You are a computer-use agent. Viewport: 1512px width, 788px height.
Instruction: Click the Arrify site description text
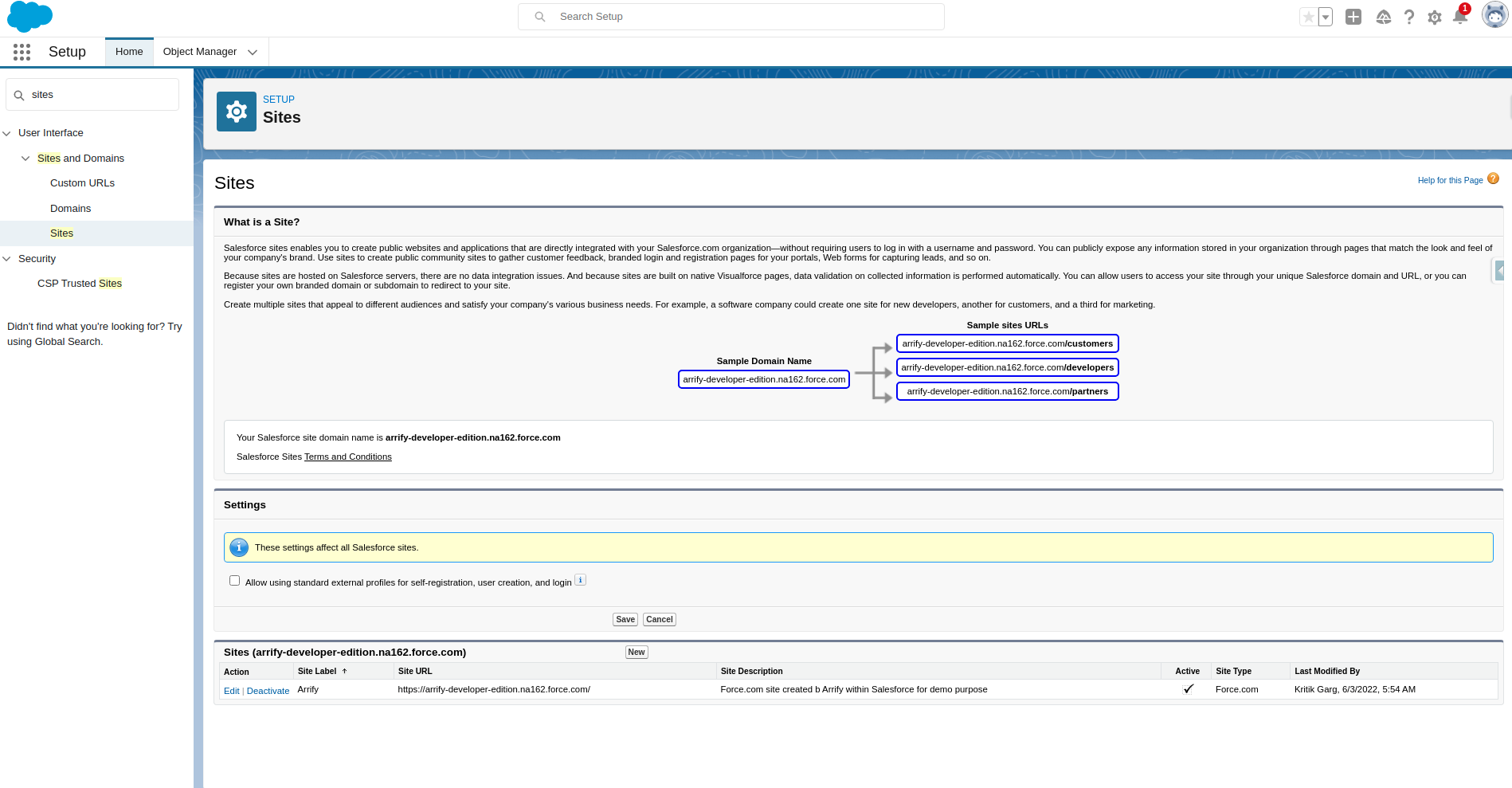pyautogui.click(x=854, y=689)
